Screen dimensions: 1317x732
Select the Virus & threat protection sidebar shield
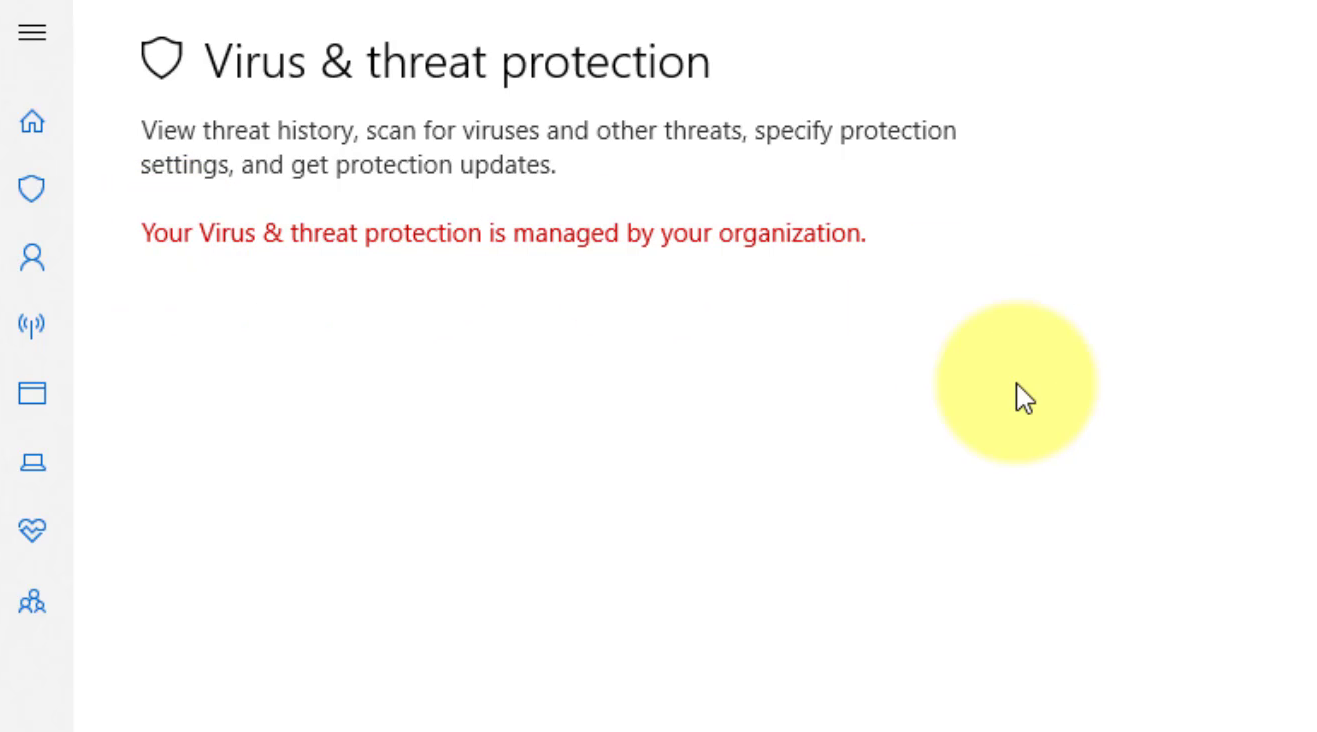coord(32,189)
